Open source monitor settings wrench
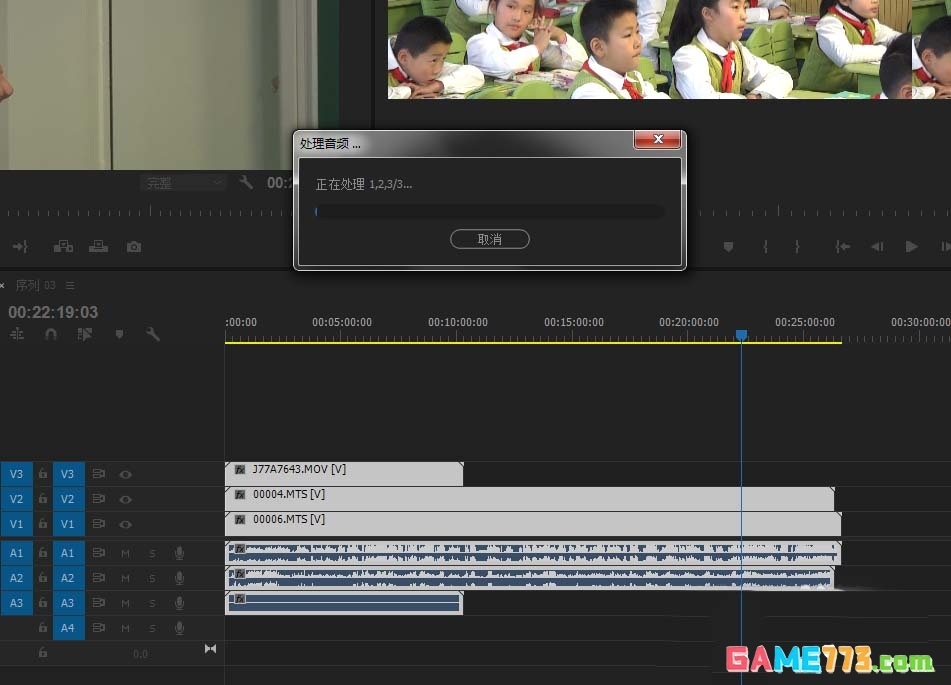 [x=246, y=182]
